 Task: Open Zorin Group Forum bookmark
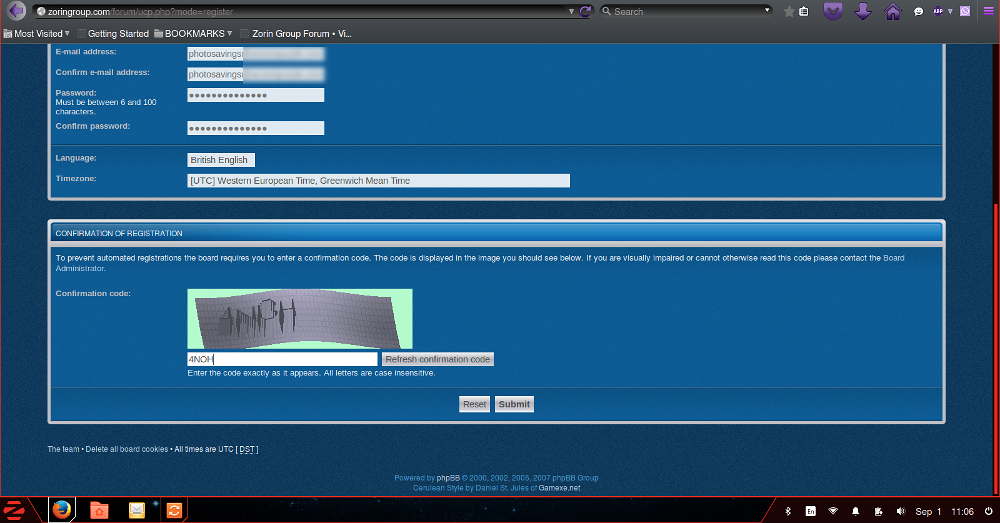click(302, 33)
